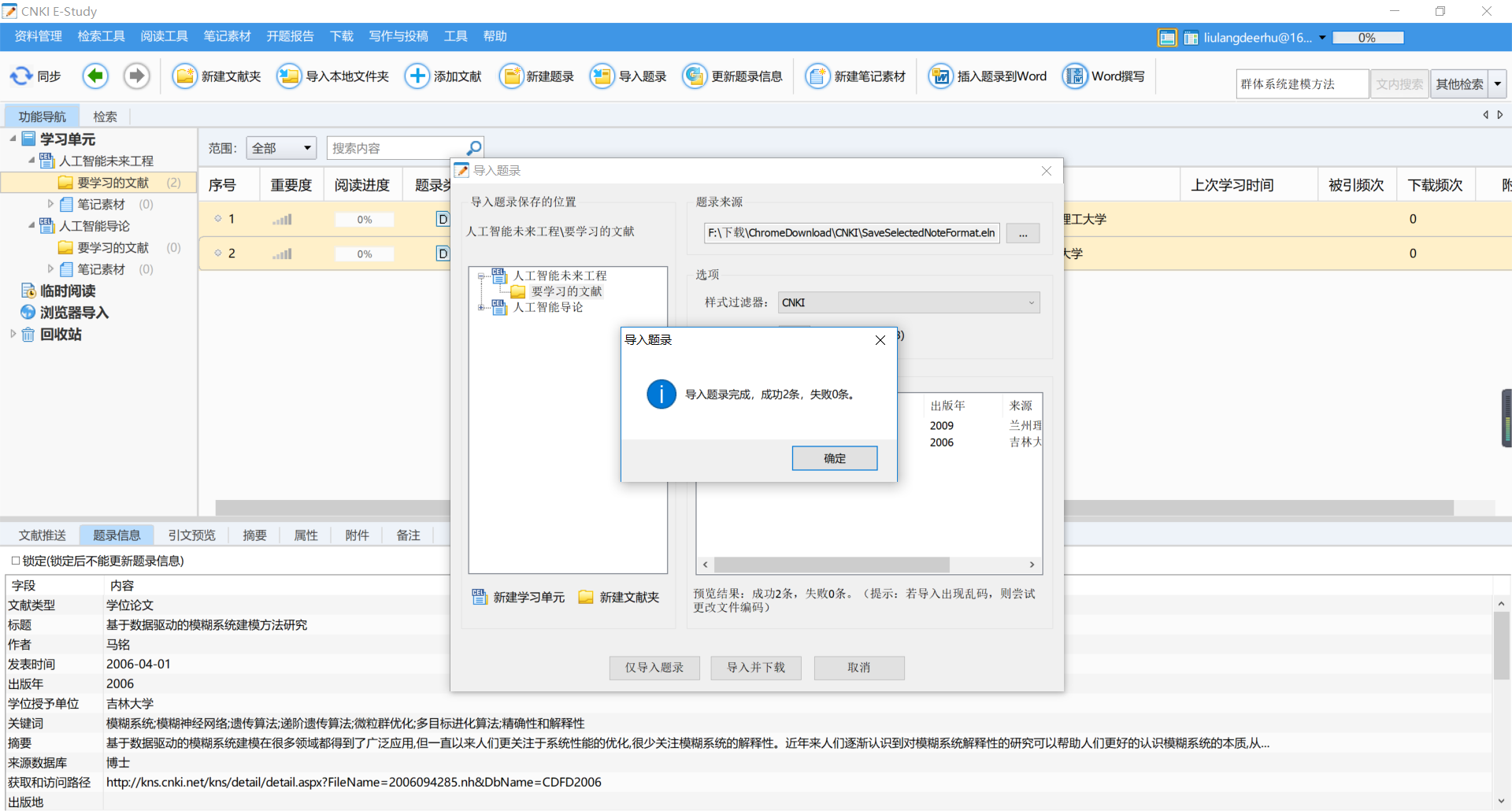Select the 插入题录到Word icon

coord(940,76)
